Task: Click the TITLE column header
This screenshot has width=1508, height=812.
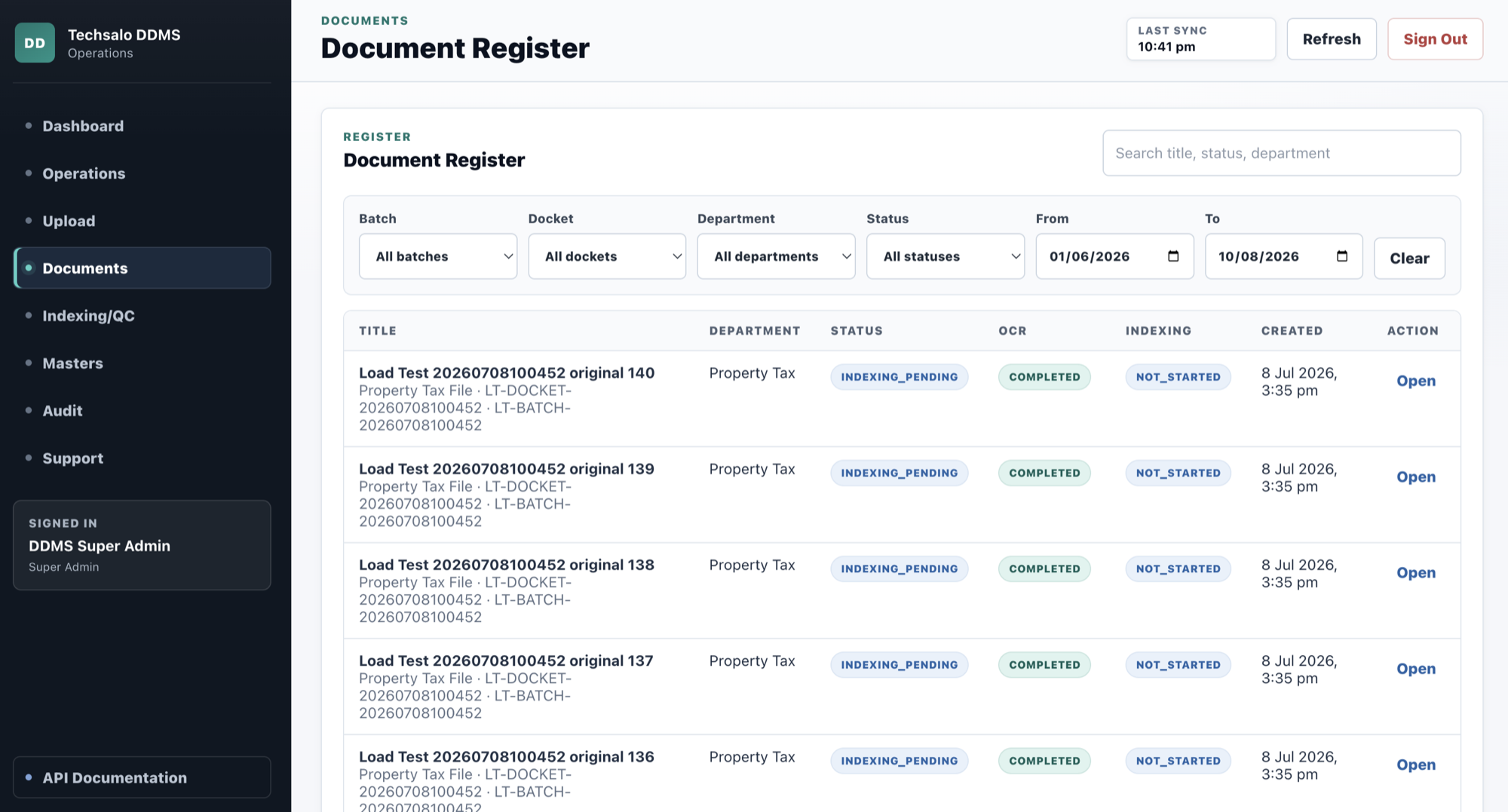Action: [x=377, y=330]
